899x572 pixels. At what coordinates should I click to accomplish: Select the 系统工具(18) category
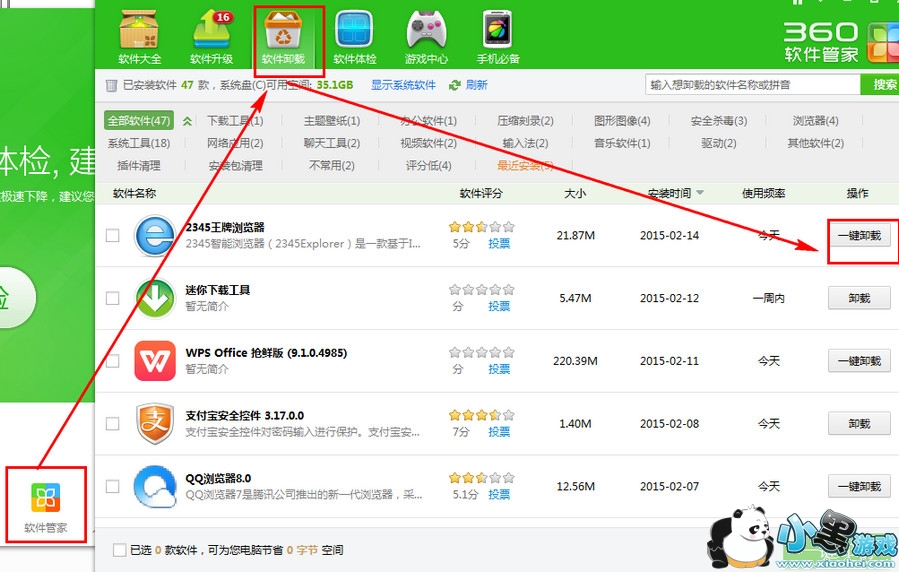coord(139,143)
